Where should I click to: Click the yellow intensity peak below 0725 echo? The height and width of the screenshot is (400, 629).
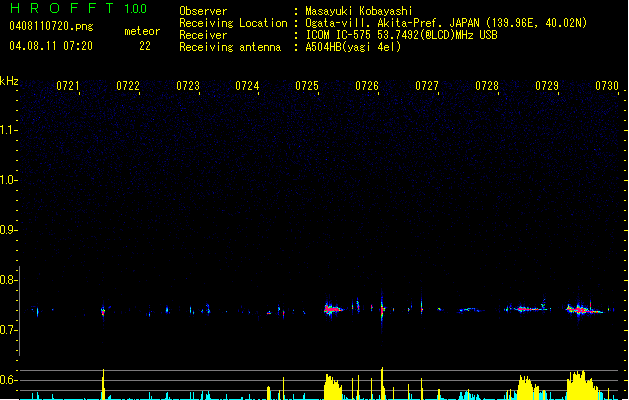pyautogui.click(x=333, y=387)
